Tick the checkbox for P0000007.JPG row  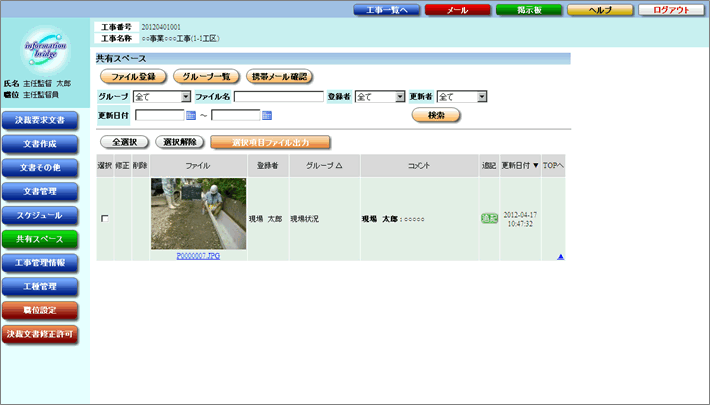coord(104,218)
